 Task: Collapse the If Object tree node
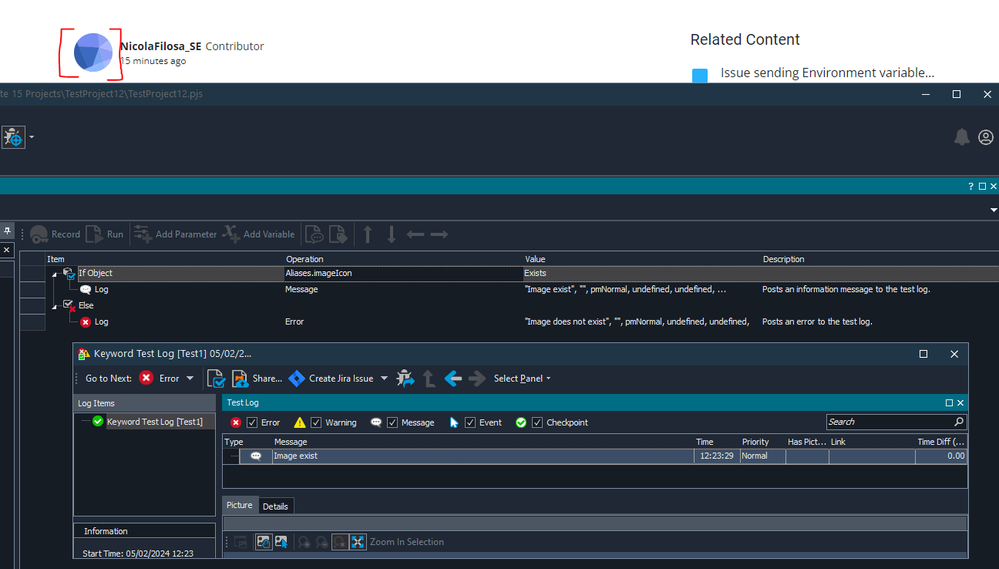click(55, 273)
